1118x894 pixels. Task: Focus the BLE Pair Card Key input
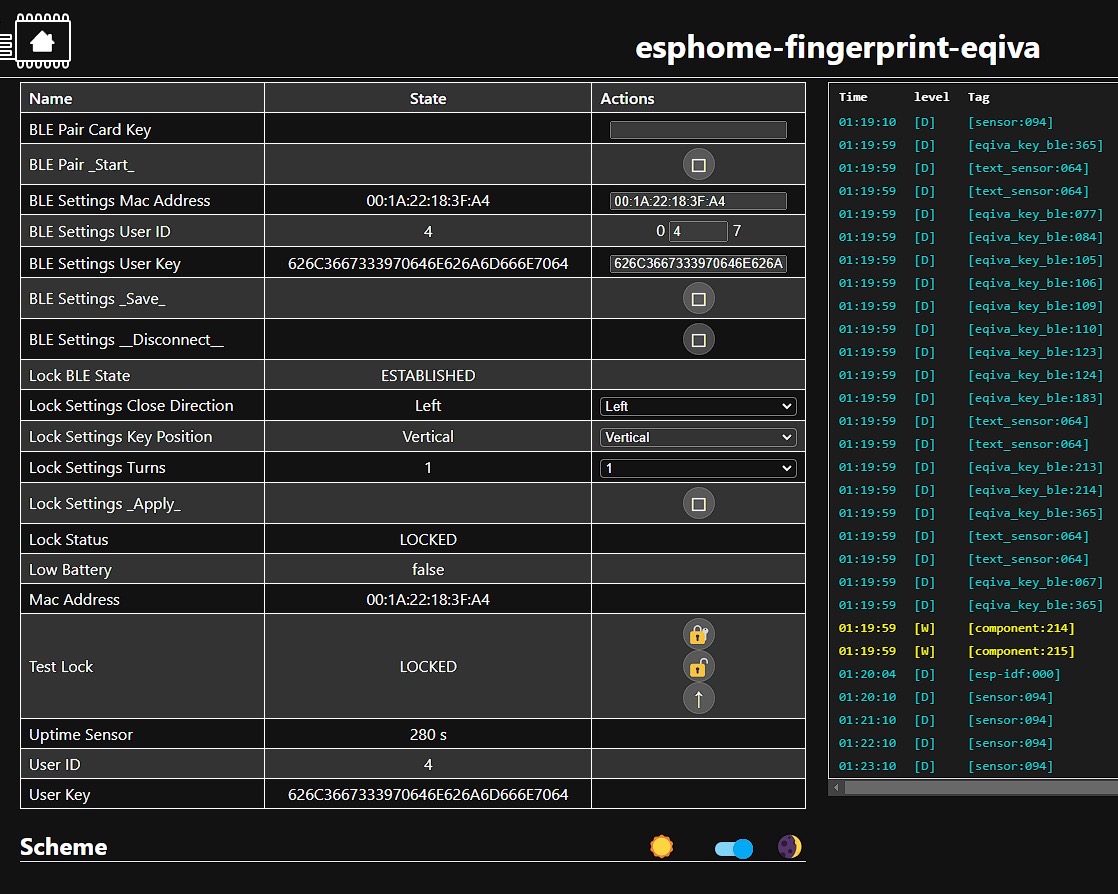698,129
